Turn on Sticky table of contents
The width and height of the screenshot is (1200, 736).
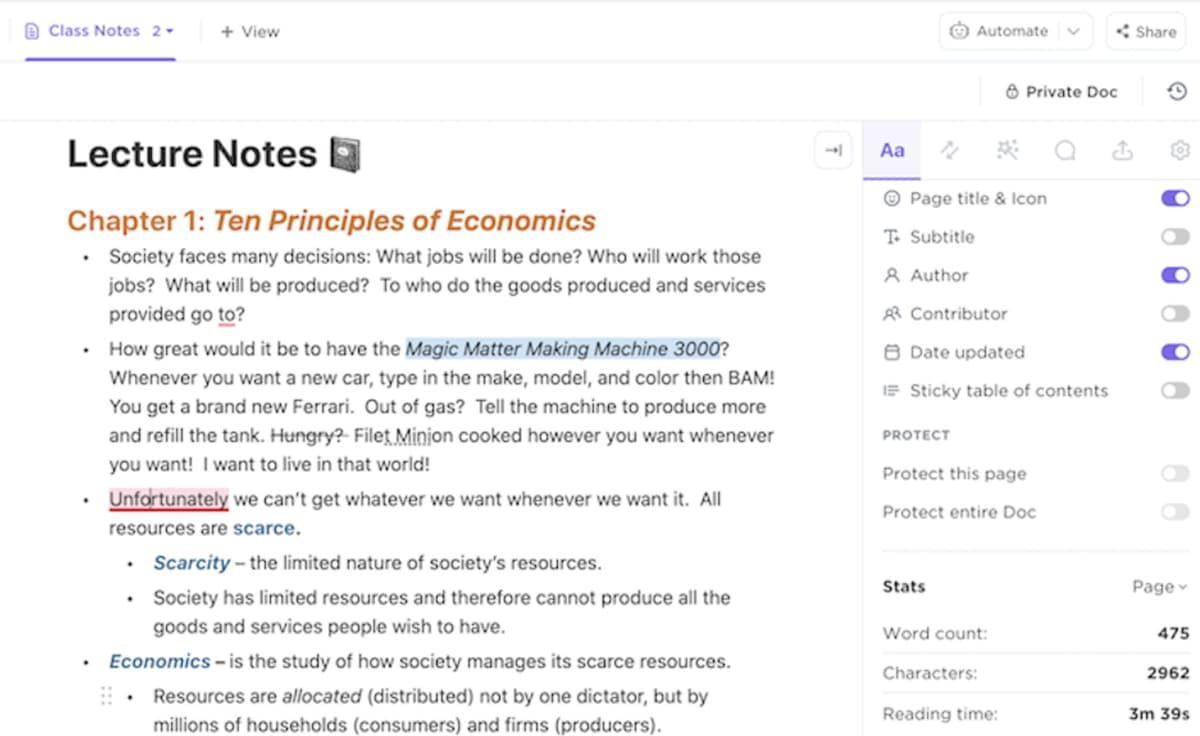tap(1175, 391)
